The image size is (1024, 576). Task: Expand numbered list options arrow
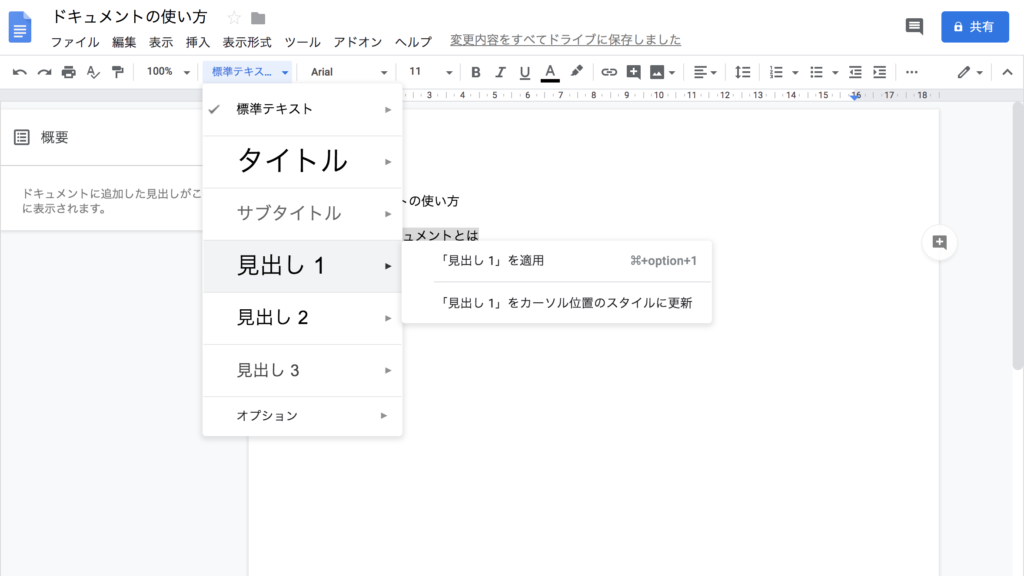(795, 72)
